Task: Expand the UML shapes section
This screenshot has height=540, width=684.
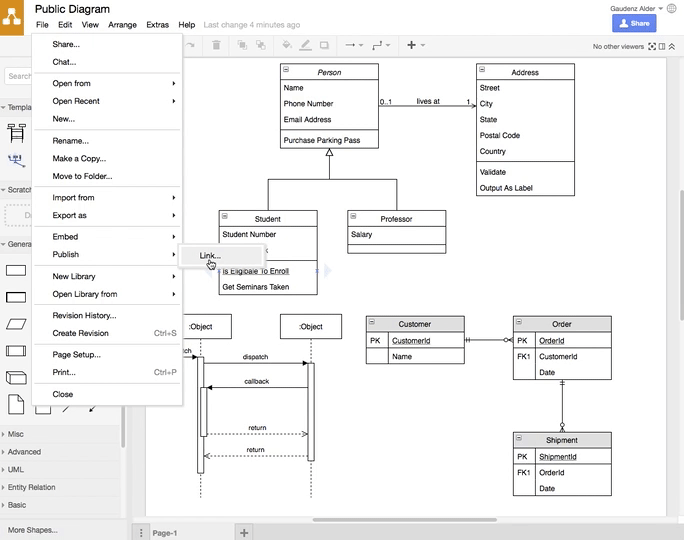Action: tap(16, 469)
